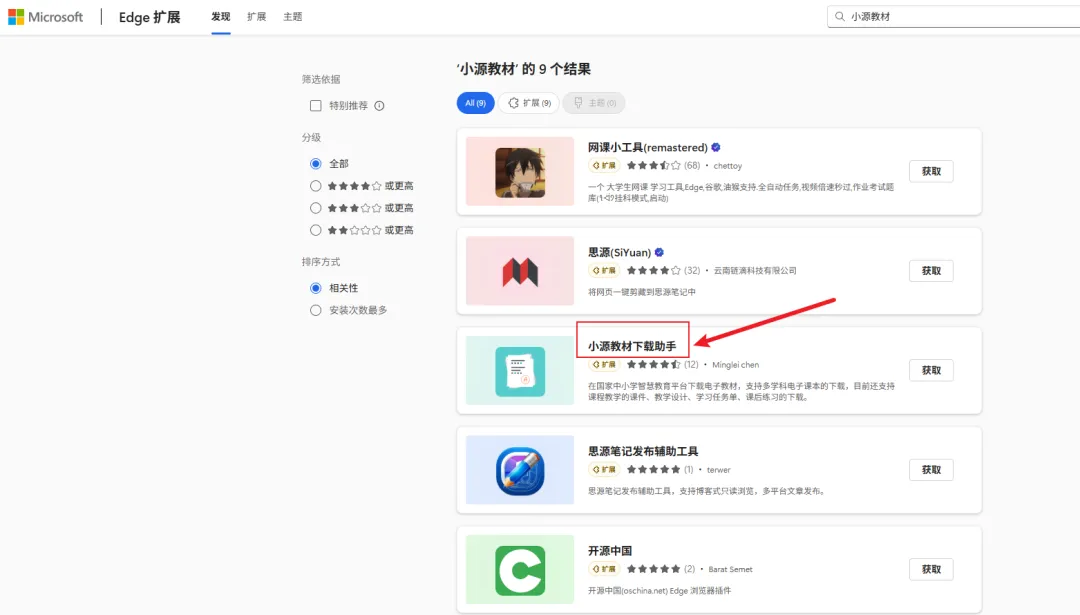The width and height of the screenshot is (1080, 615).
Task: Select four stars or higher rating filter
Action: tap(315, 186)
